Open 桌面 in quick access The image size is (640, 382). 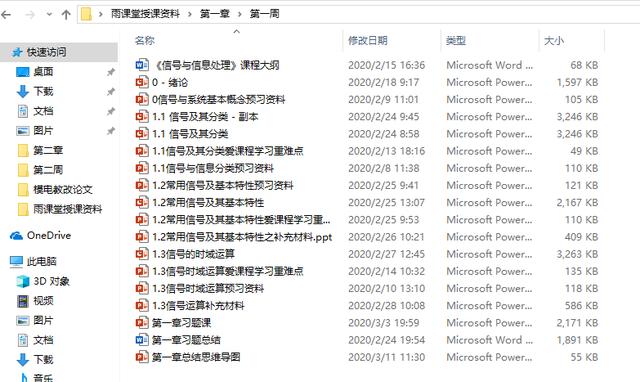click(x=43, y=72)
